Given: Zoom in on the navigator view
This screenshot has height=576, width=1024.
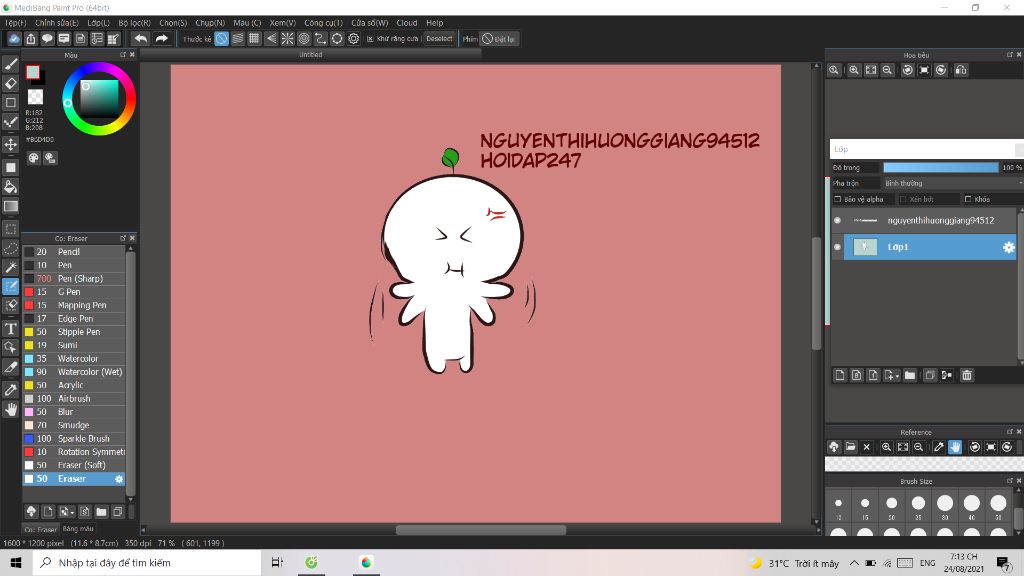Looking at the screenshot, I should [854, 70].
